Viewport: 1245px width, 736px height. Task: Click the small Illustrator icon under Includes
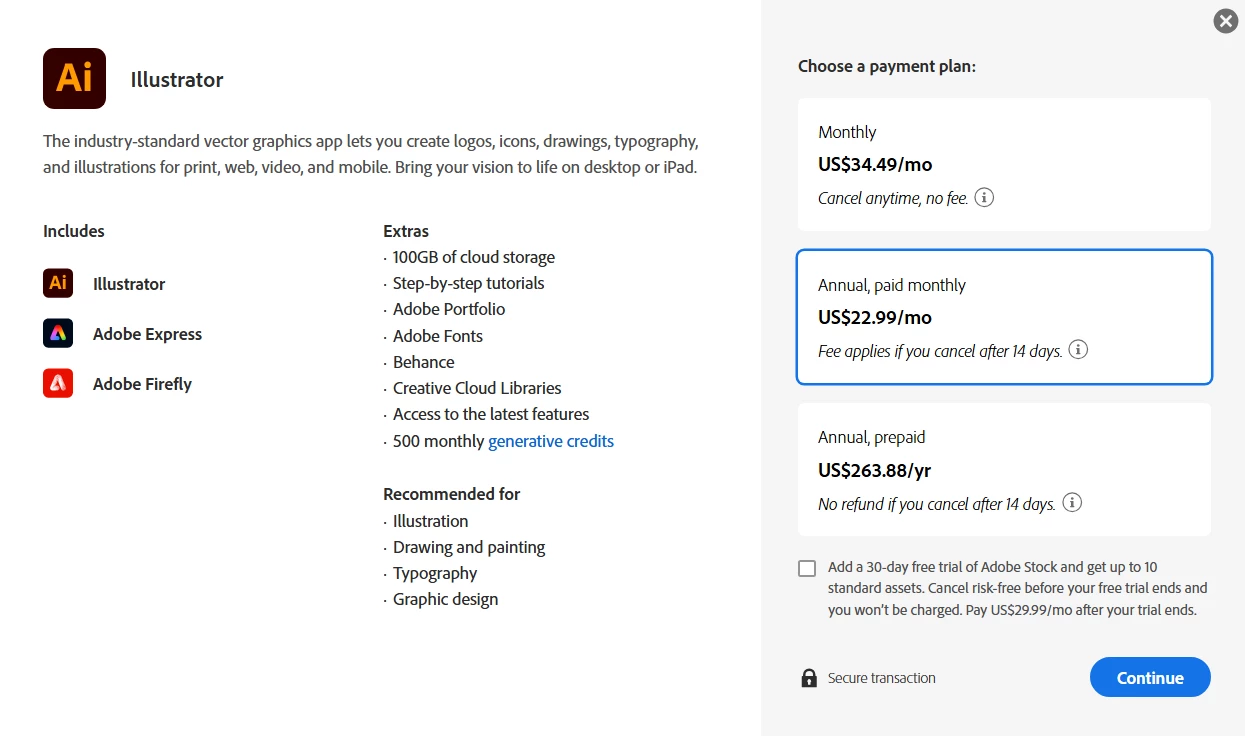click(58, 283)
